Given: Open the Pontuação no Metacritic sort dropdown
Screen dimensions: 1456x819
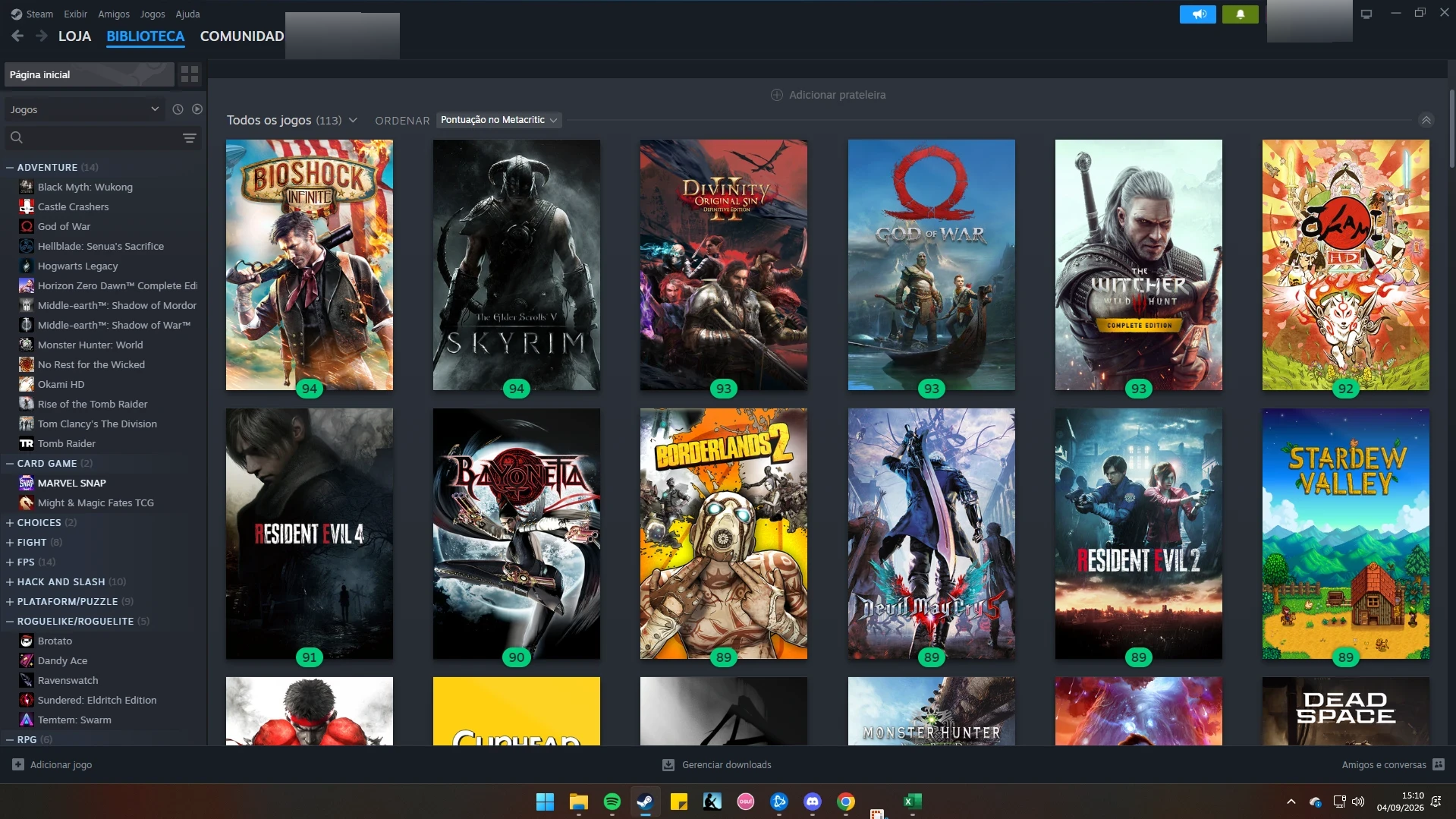Looking at the screenshot, I should (x=498, y=120).
